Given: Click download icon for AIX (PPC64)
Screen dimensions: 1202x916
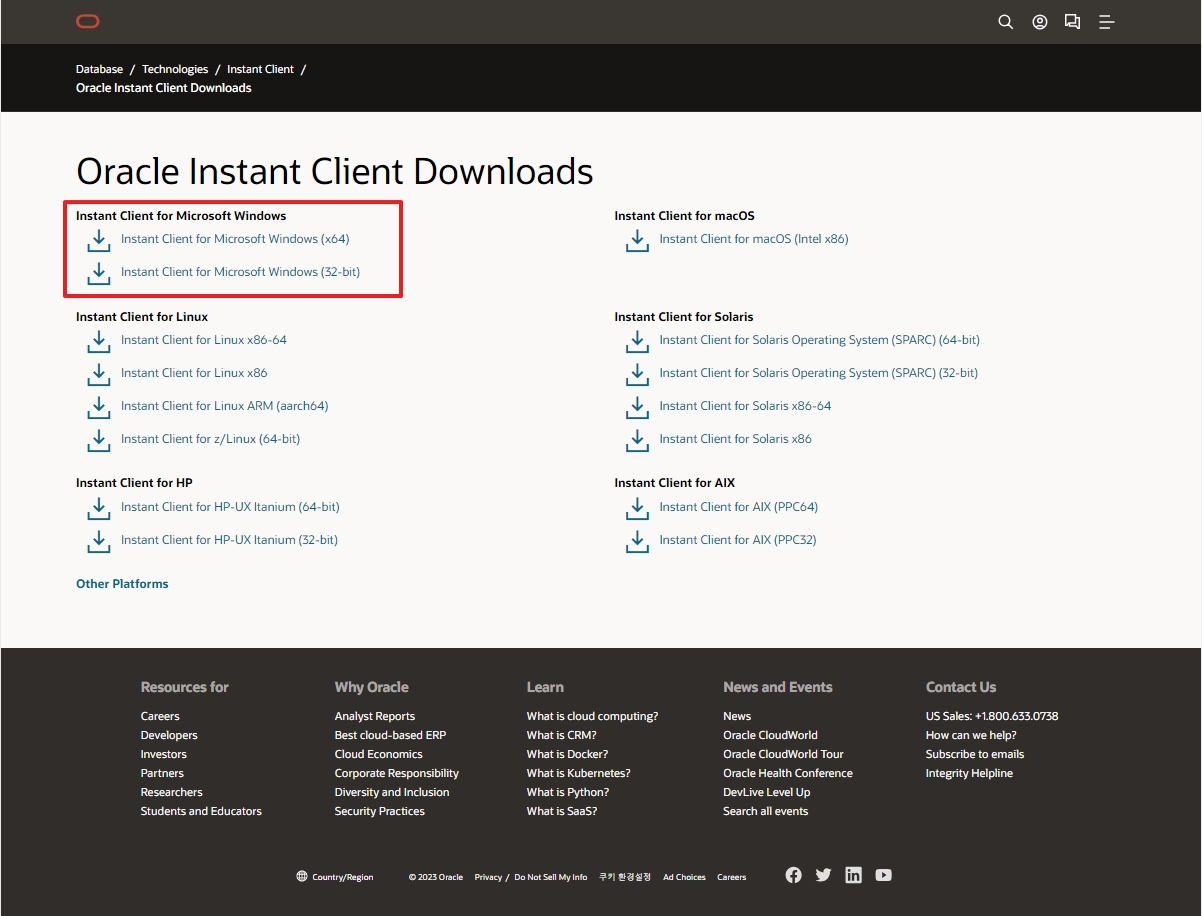Looking at the screenshot, I should coord(637,508).
